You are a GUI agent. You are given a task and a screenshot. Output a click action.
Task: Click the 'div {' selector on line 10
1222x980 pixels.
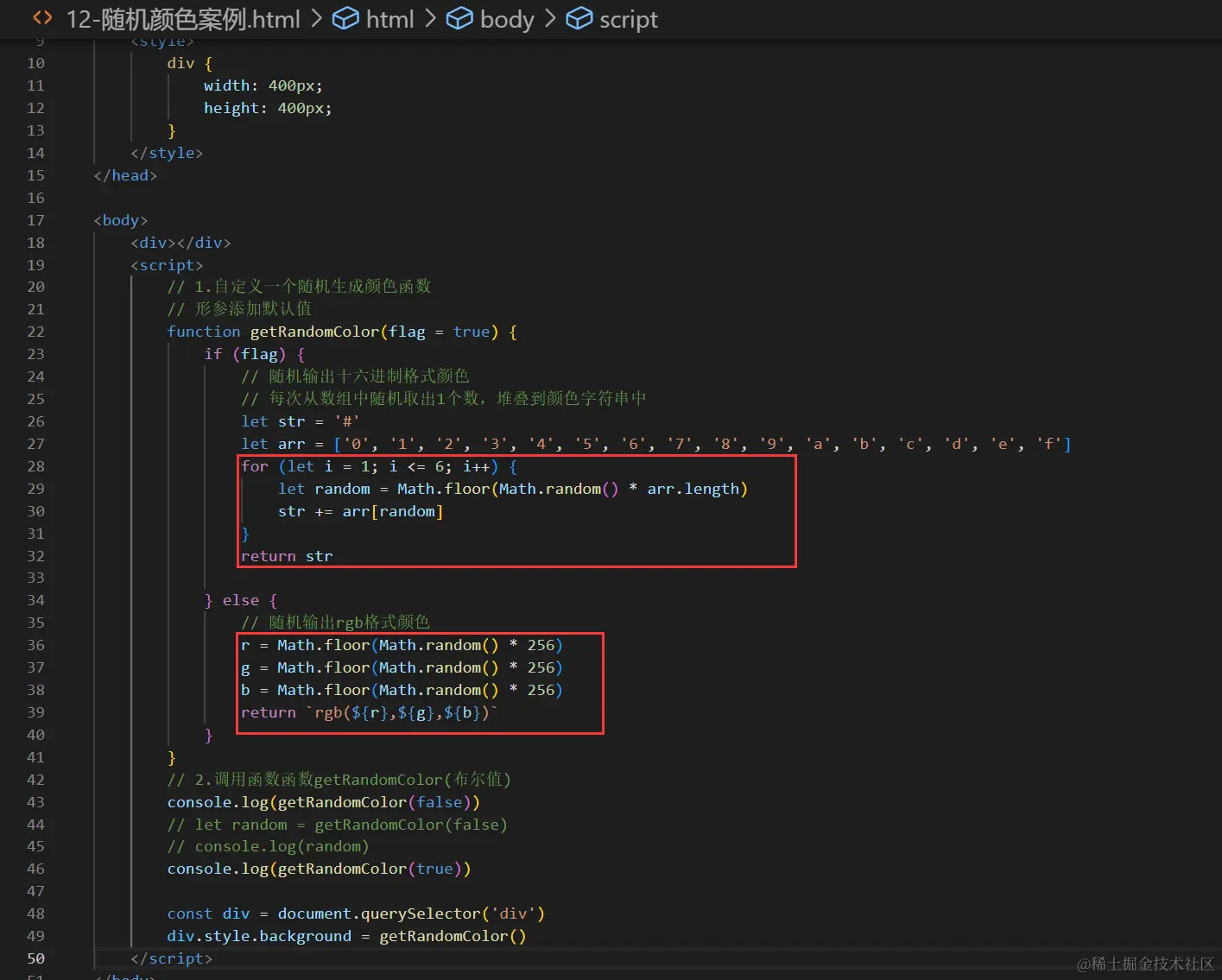point(190,63)
